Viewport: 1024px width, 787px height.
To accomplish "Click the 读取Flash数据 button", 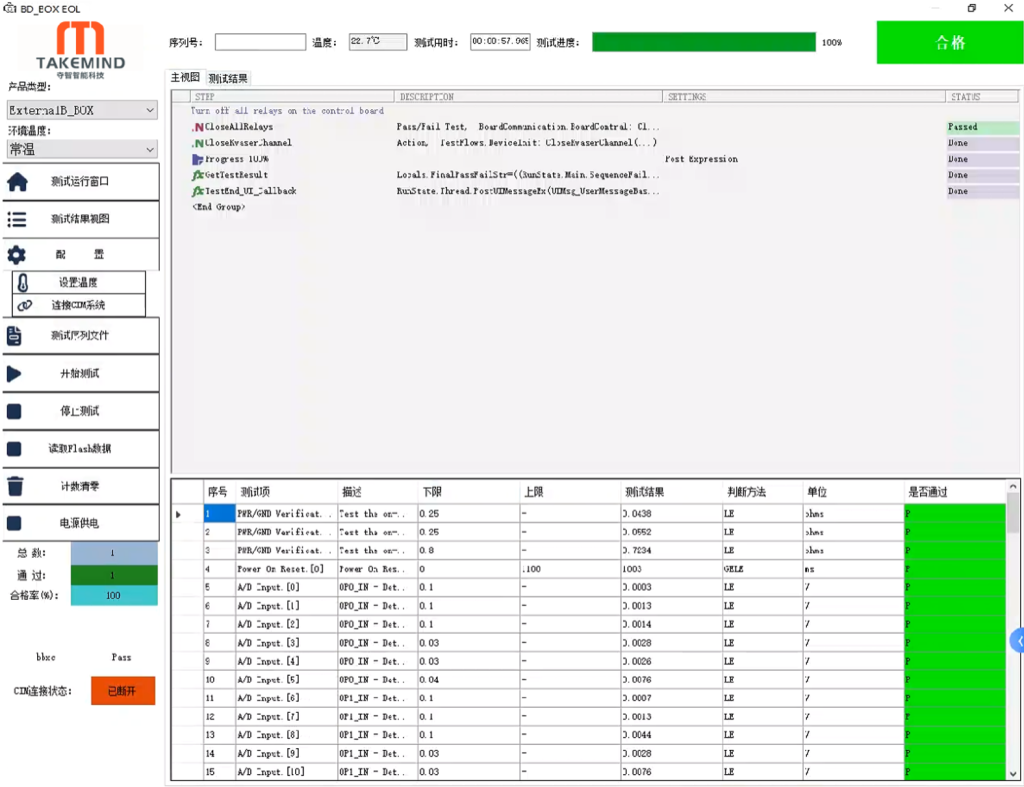I will pos(80,449).
